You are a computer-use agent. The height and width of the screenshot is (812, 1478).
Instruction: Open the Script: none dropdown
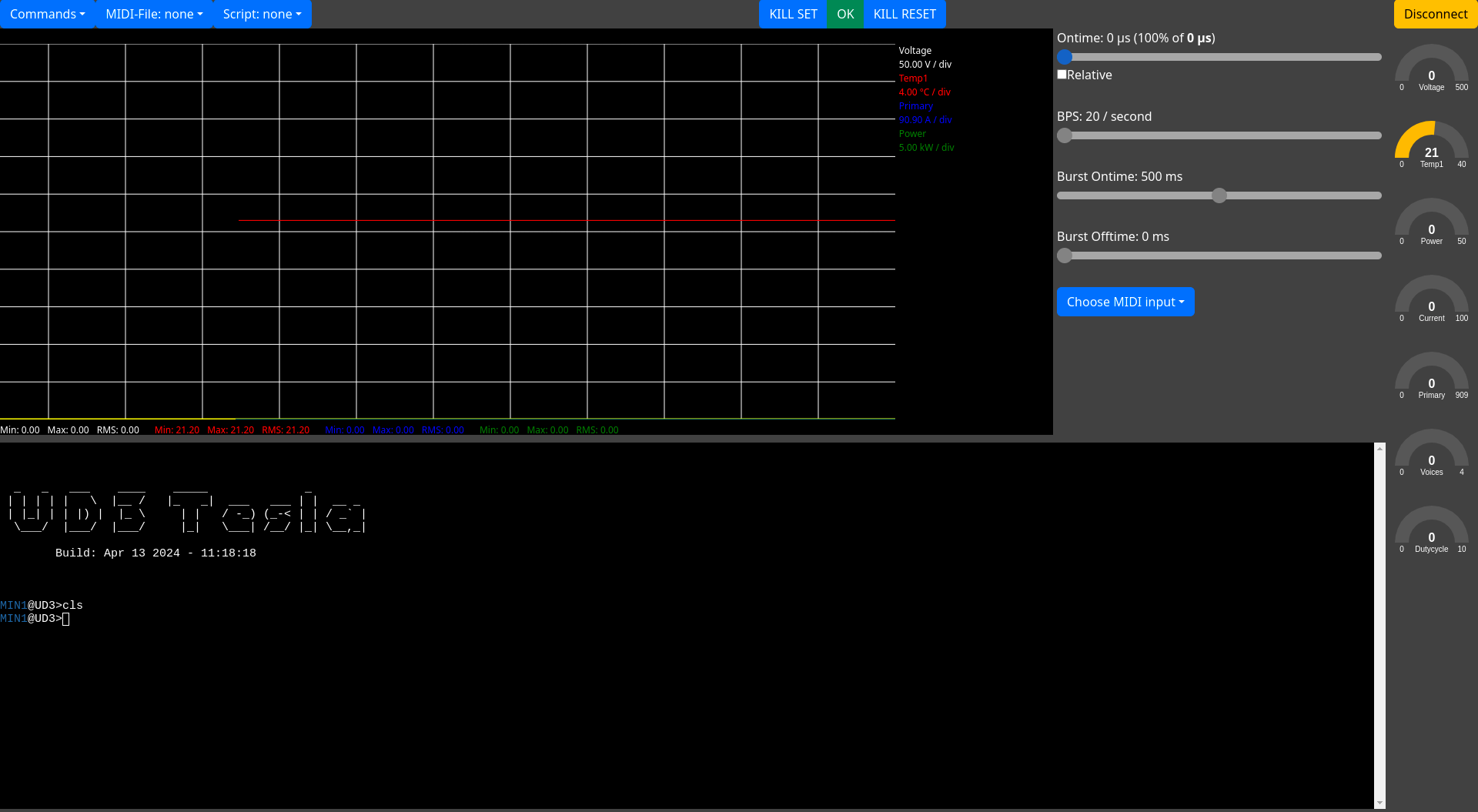pyautogui.click(x=262, y=14)
